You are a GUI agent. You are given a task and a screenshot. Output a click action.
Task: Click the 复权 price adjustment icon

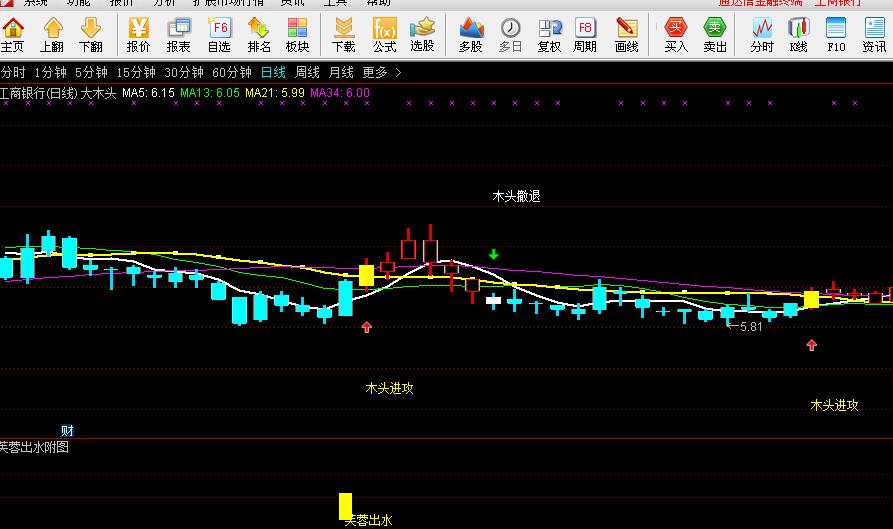click(550, 35)
